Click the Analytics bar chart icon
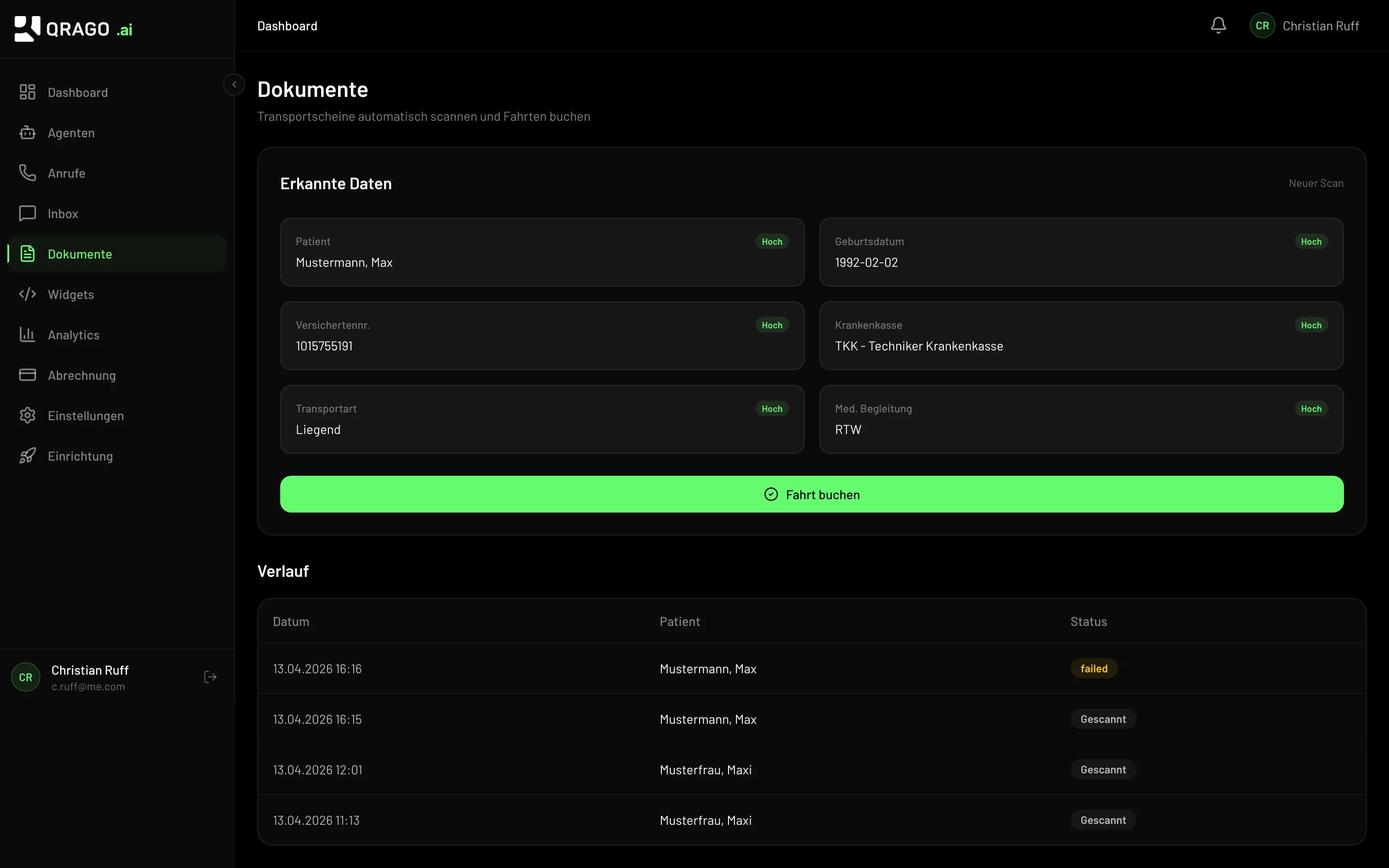Image resolution: width=1389 pixels, height=868 pixels. coord(27,335)
